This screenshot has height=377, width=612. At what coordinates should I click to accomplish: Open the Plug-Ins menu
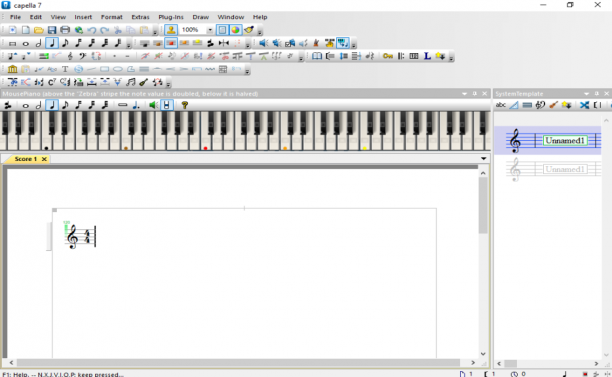pyautogui.click(x=171, y=17)
